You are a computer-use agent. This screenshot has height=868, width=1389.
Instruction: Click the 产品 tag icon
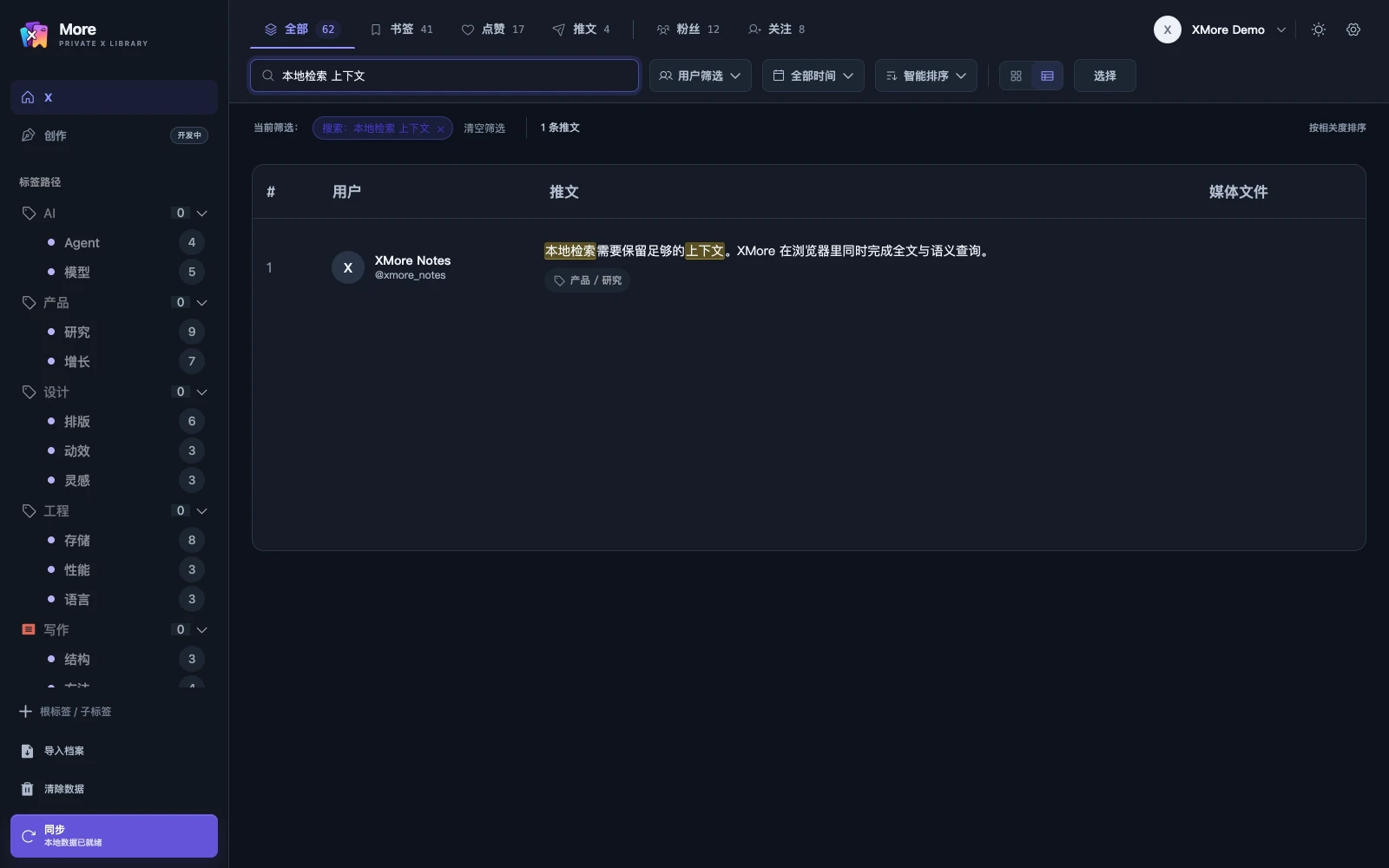click(29, 303)
